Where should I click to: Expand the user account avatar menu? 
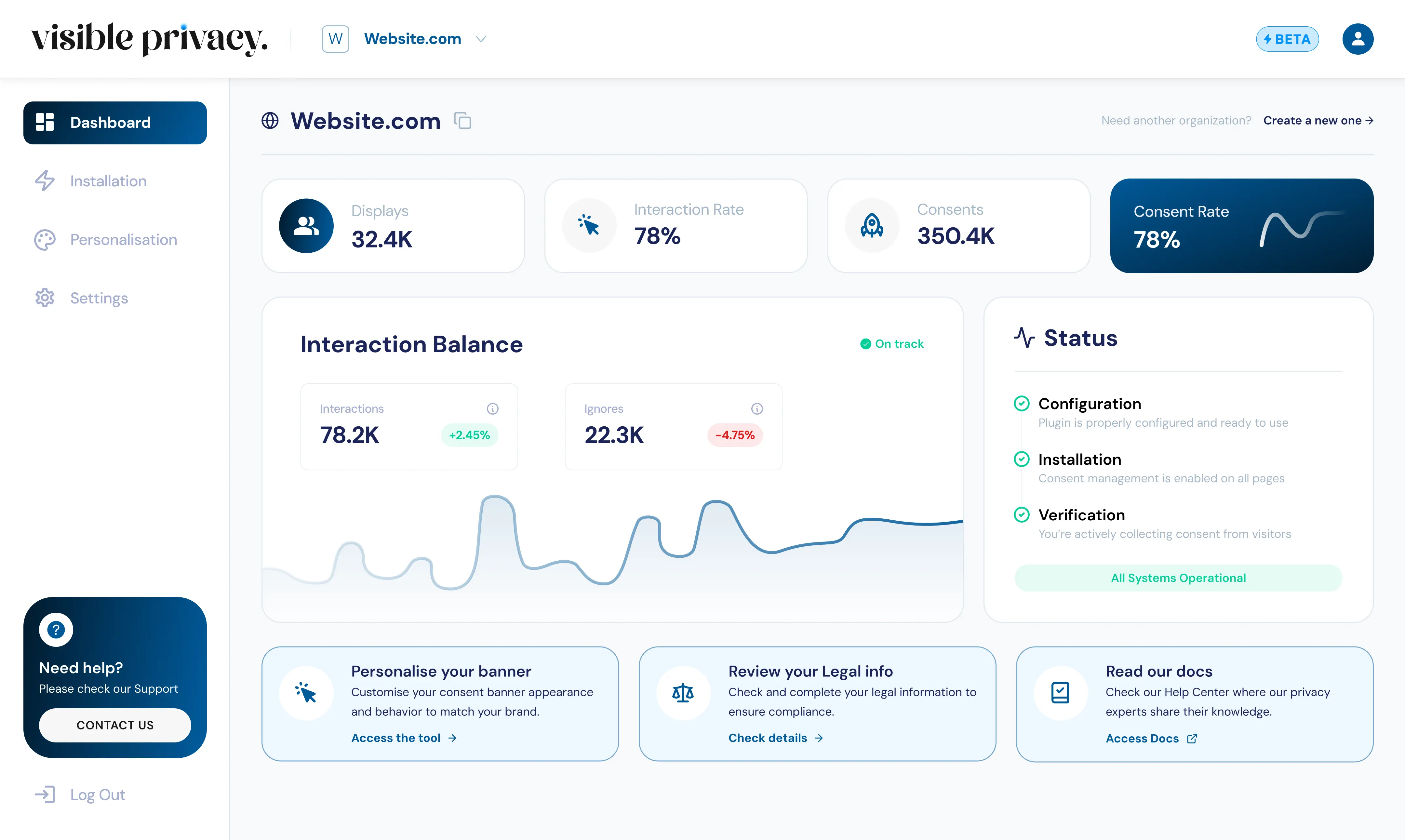point(1358,38)
